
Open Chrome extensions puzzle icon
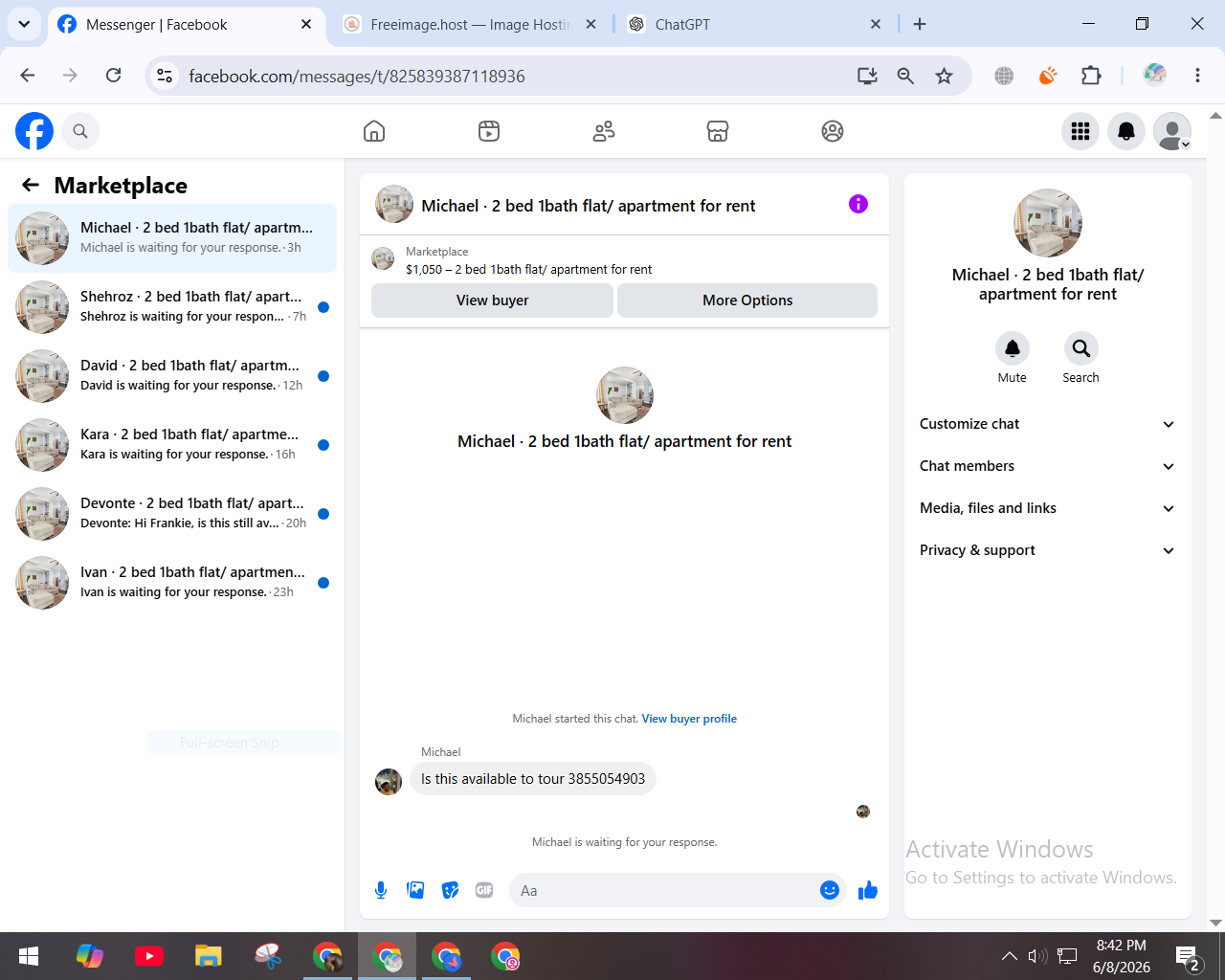click(1091, 76)
